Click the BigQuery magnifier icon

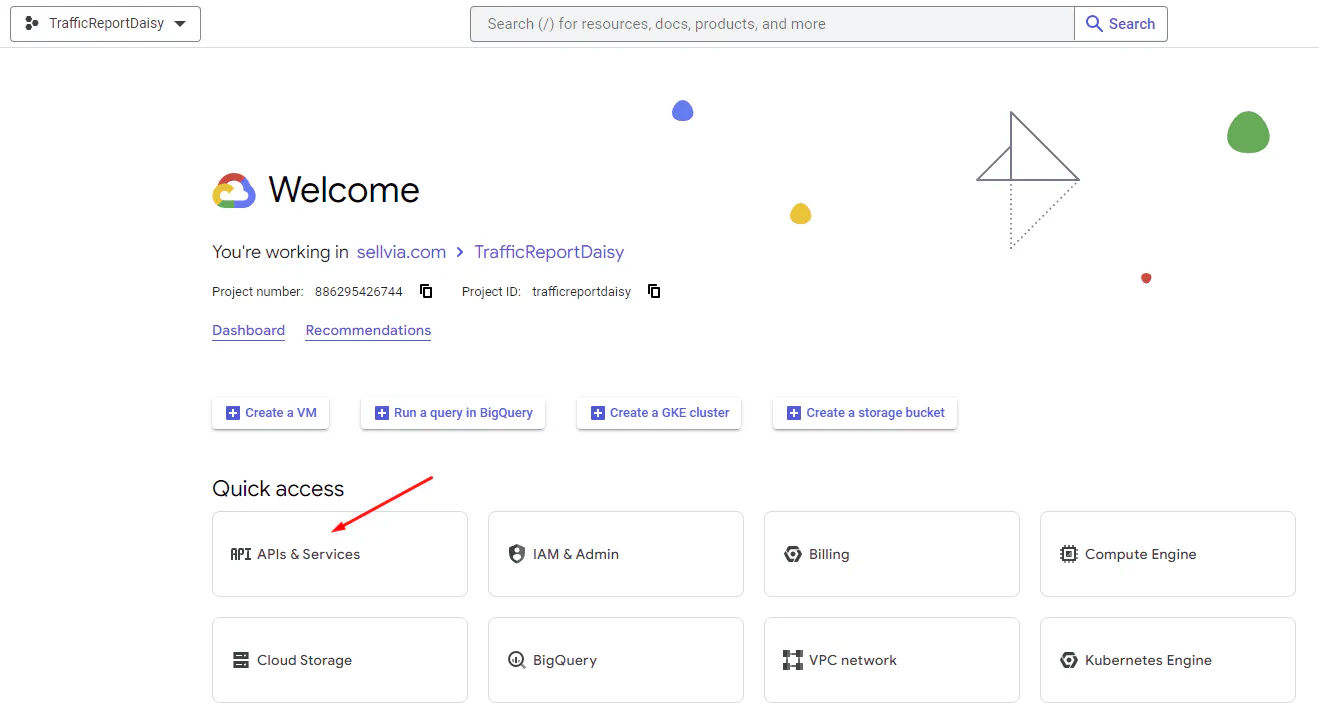(517, 660)
